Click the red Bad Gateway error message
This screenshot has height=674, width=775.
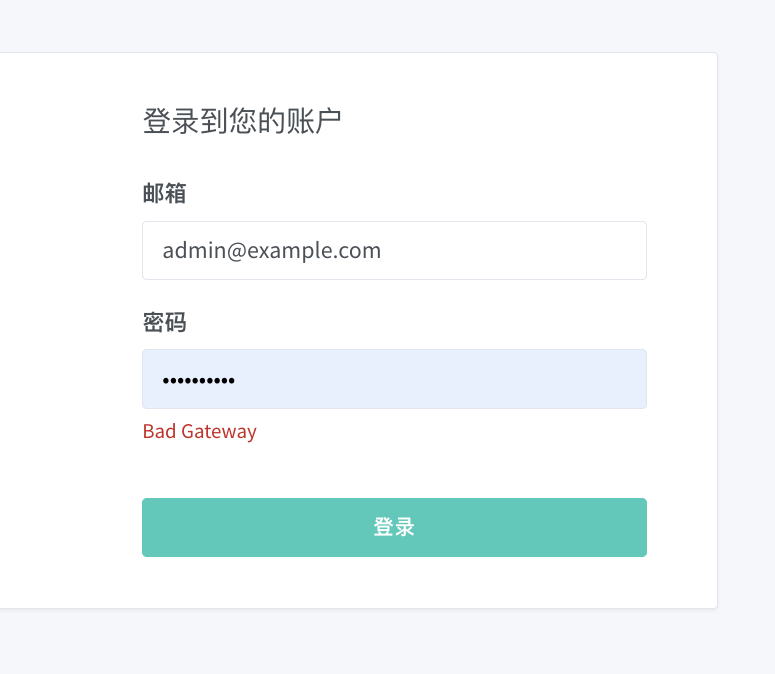(200, 431)
